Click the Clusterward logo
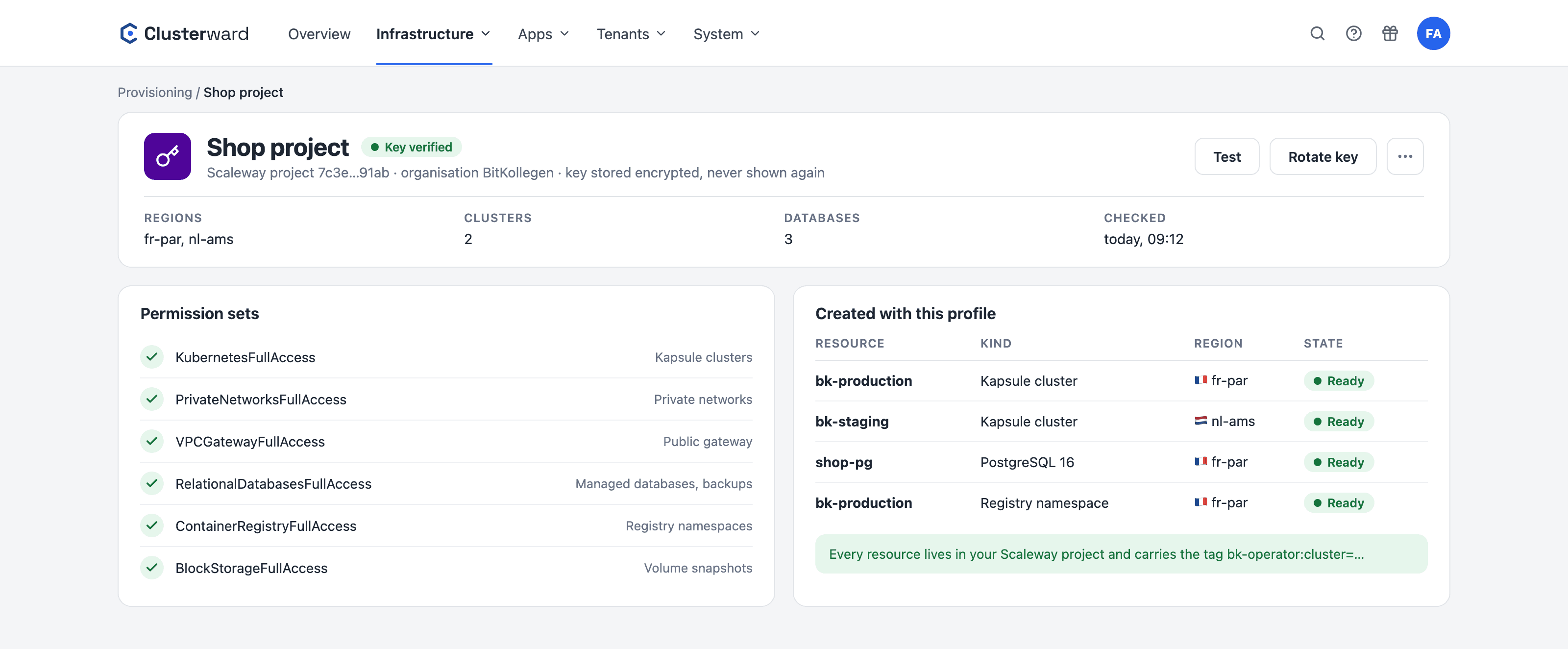Viewport: 1568px width, 649px height. click(x=184, y=33)
